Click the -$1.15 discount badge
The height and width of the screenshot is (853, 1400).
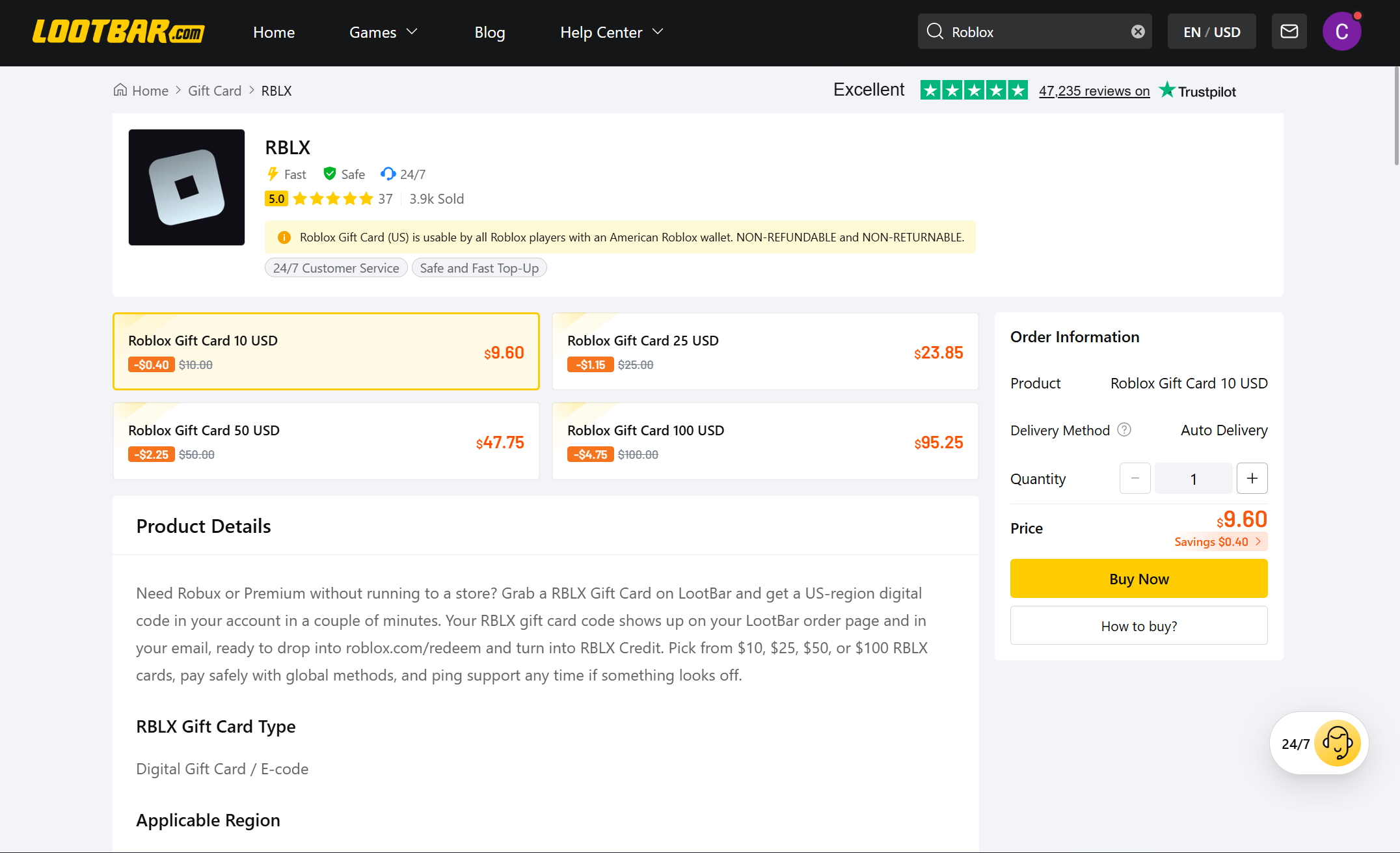(590, 364)
